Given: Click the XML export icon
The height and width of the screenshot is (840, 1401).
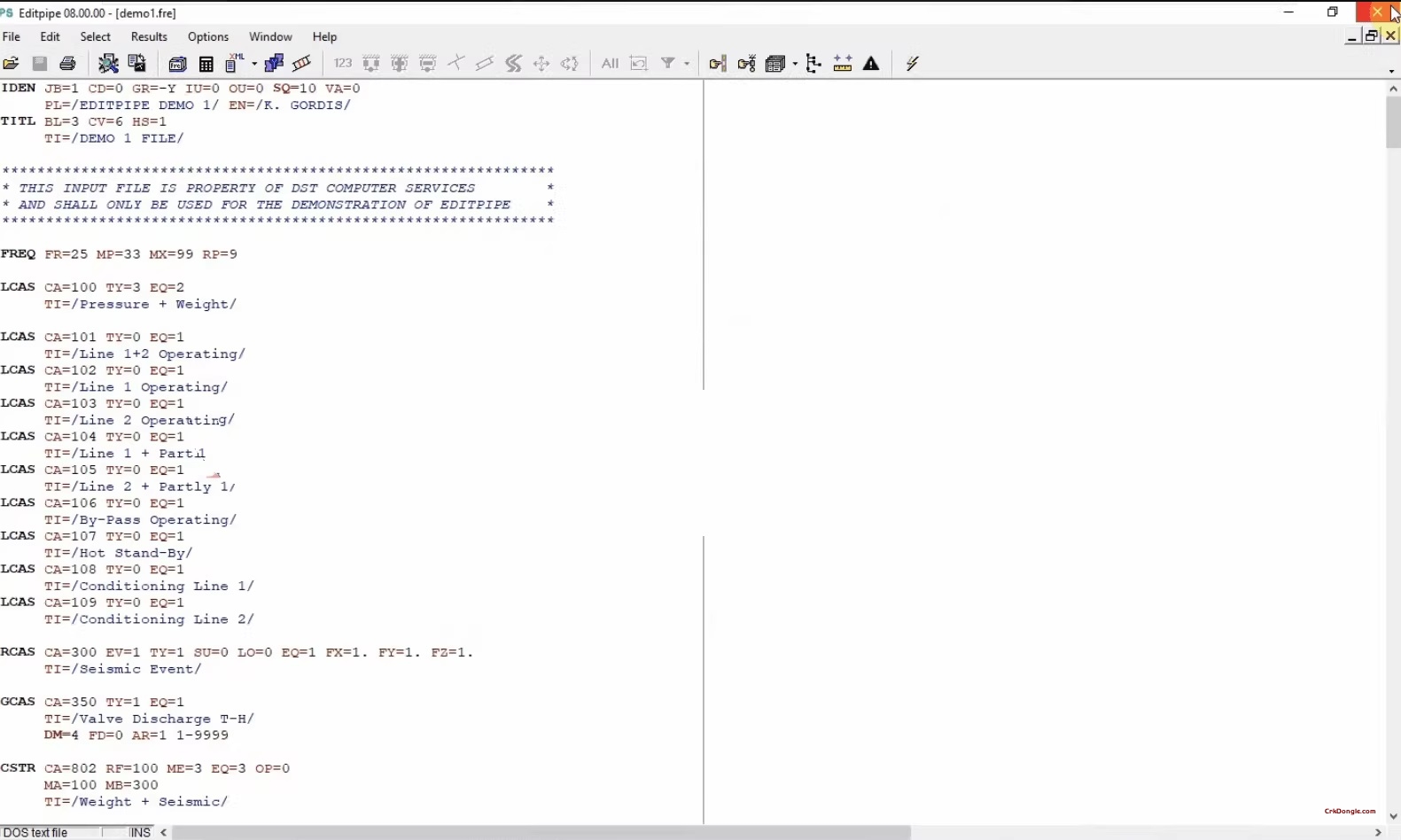Looking at the screenshot, I should point(234,63).
